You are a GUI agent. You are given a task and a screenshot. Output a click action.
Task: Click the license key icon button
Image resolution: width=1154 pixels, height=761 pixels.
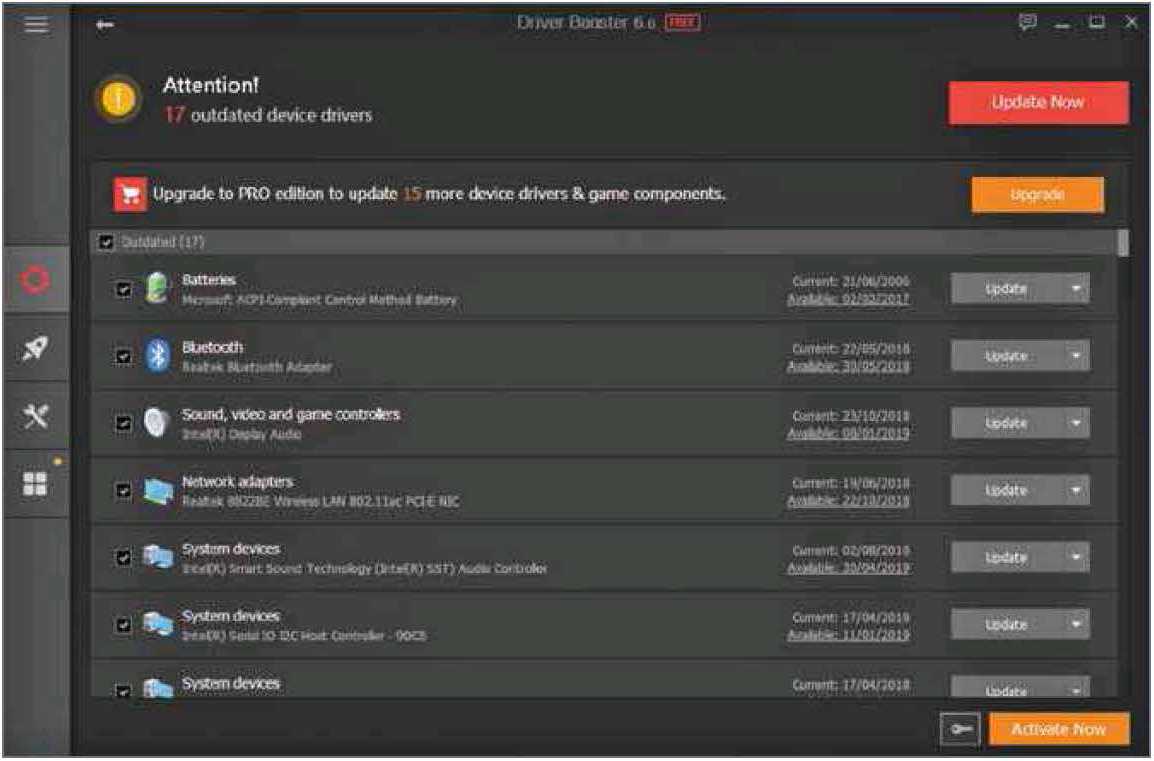pos(960,729)
